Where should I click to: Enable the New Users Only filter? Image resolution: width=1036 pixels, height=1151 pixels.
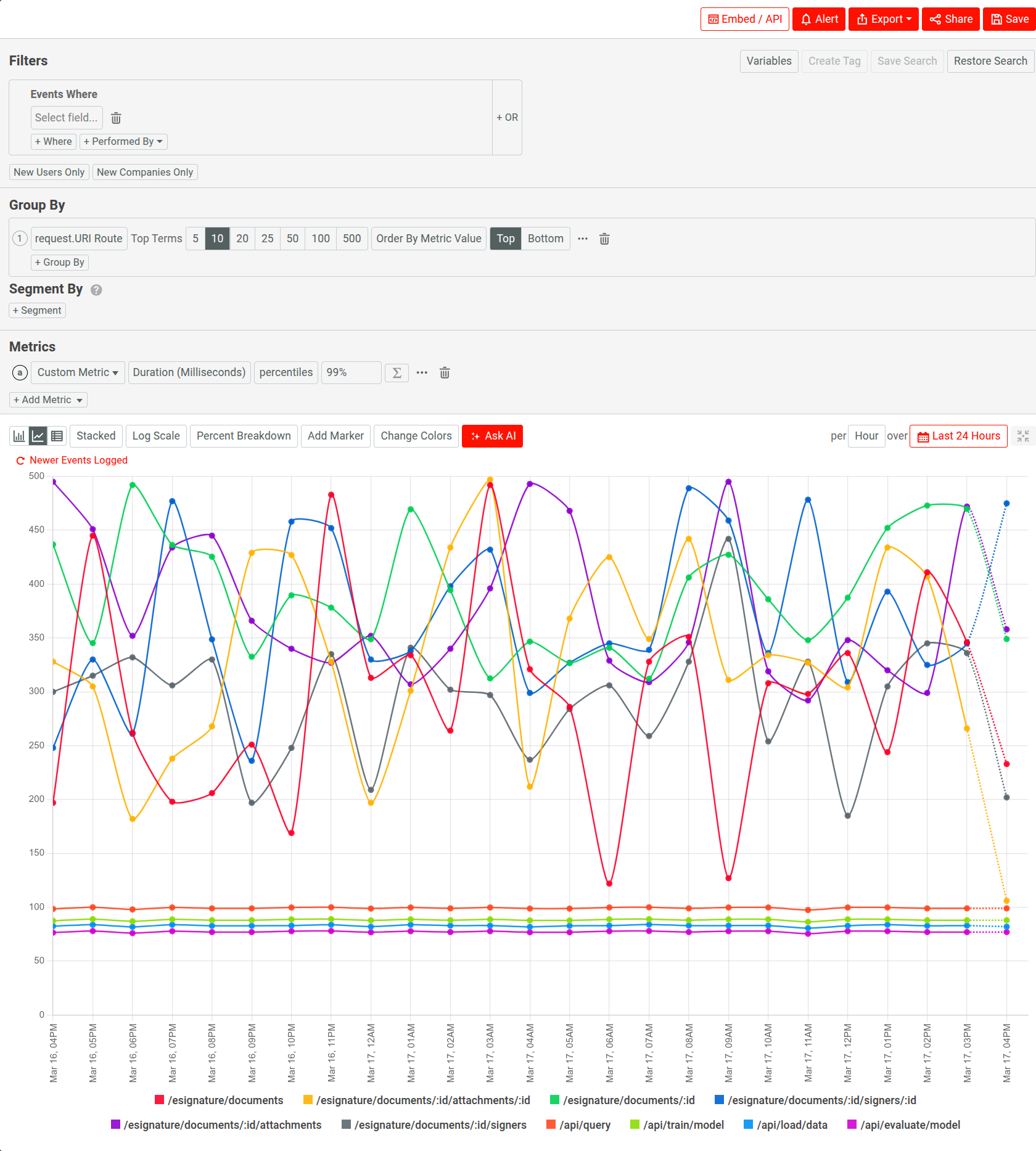pos(49,172)
